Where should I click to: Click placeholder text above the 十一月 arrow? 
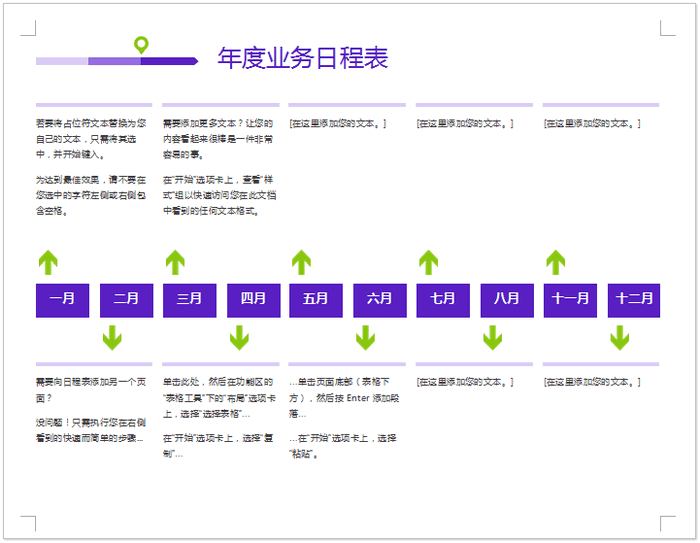coord(592,123)
